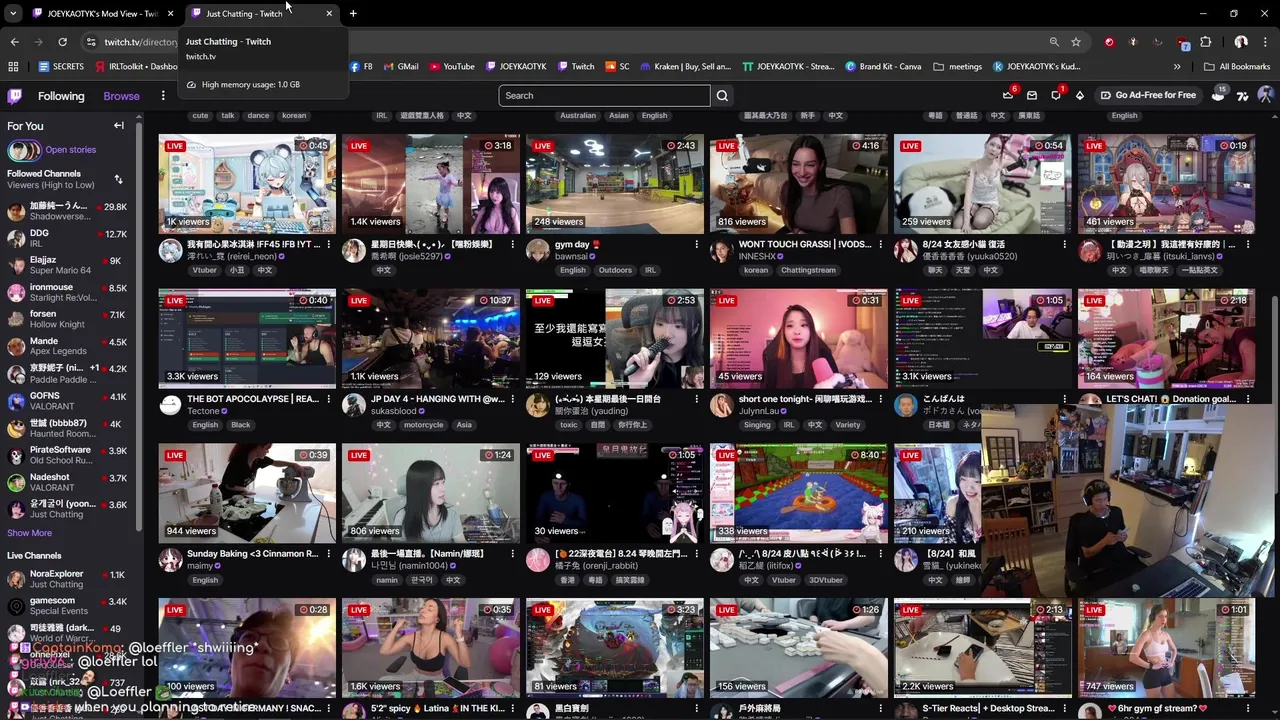1280x720 pixels.
Task: Open Sunday Baking stream thumbnail with 944 viewers
Action: [247, 493]
